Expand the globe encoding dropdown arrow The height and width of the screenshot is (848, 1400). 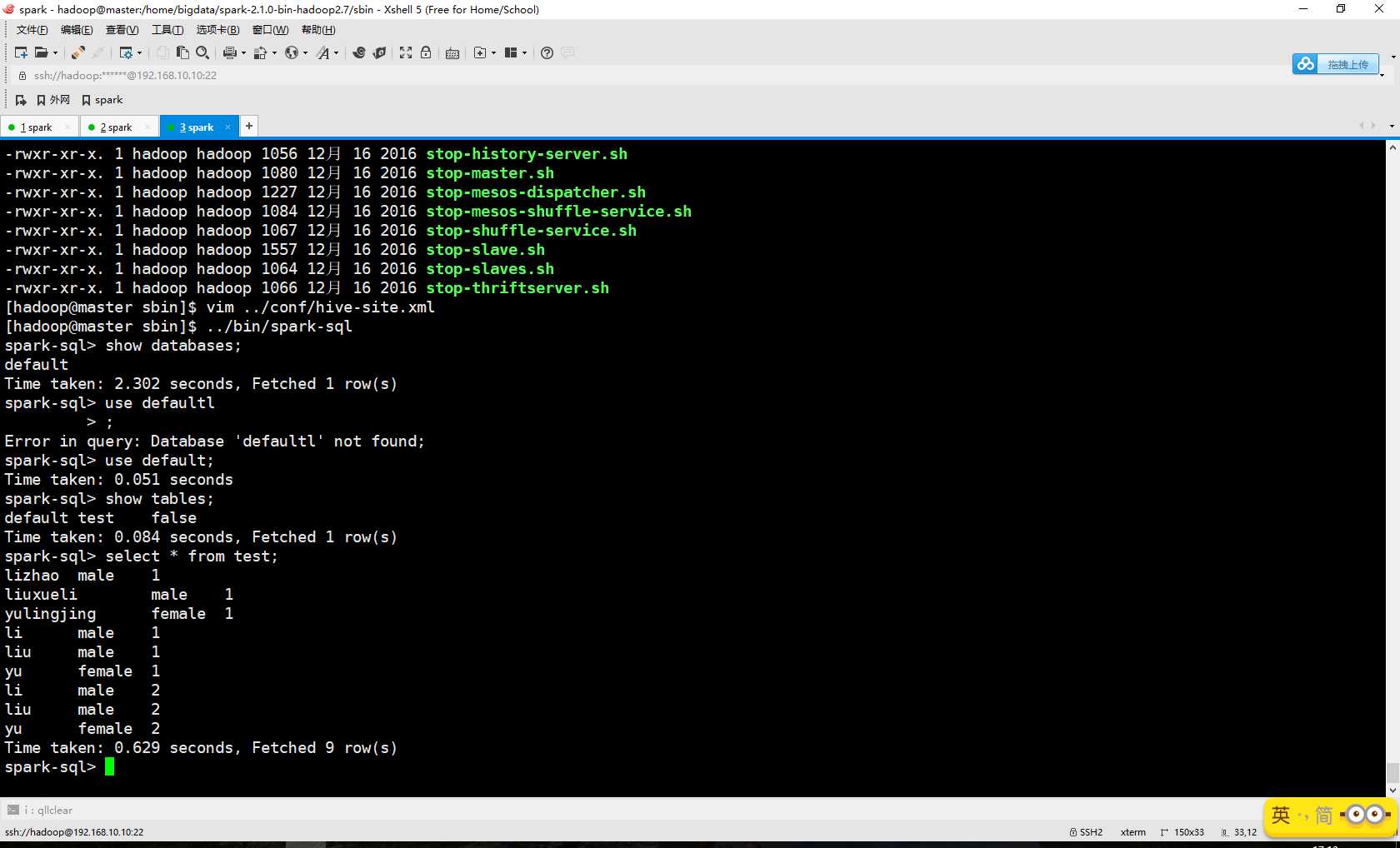coord(305,52)
